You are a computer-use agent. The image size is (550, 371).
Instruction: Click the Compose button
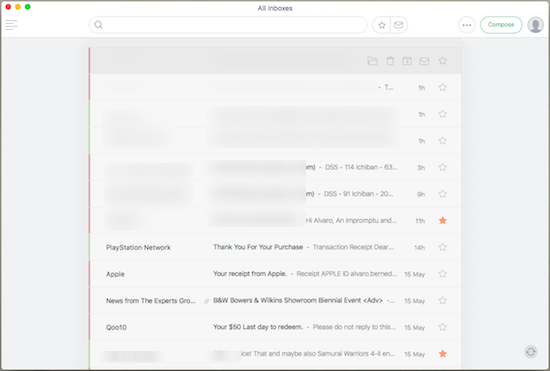[x=501, y=25]
